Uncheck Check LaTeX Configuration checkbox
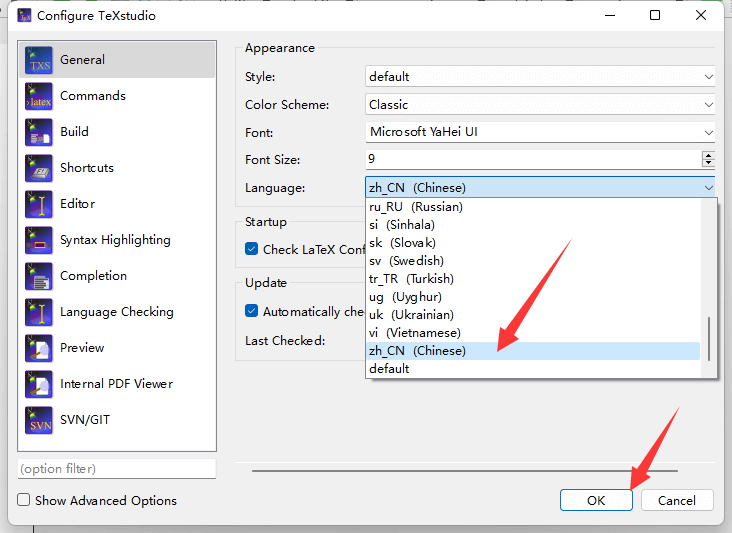The height and width of the screenshot is (533, 732). pos(251,249)
